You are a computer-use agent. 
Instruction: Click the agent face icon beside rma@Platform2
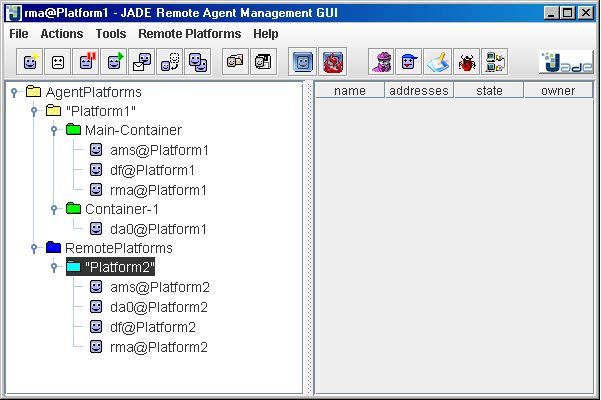point(96,347)
